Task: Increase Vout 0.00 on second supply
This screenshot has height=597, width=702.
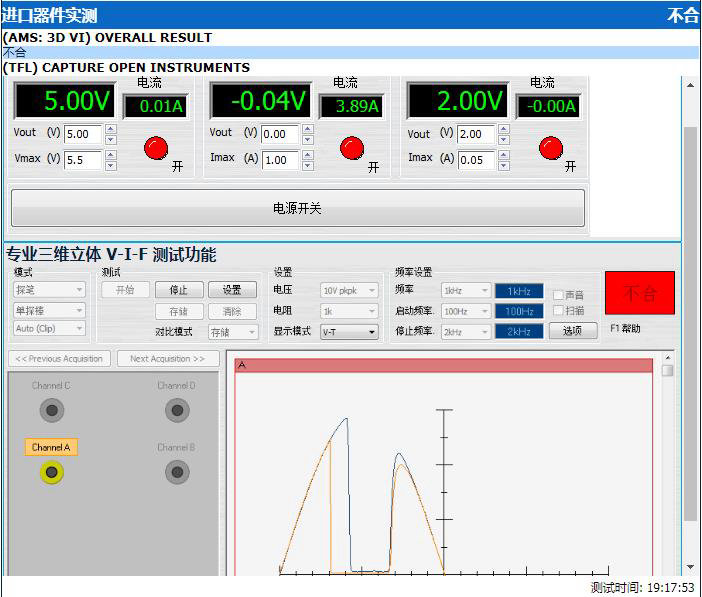Action: coord(308,129)
